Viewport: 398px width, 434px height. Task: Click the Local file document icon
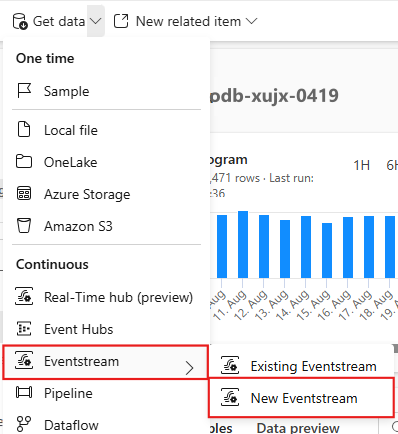pyautogui.click(x=24, y=130)
